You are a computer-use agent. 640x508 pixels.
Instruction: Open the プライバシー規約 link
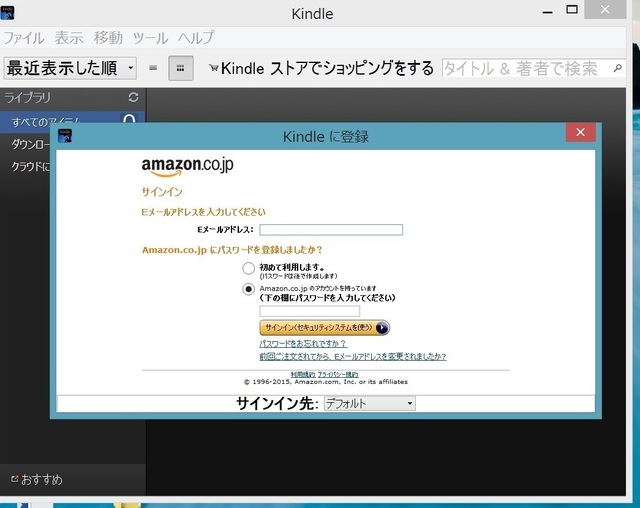pos(338,374)
